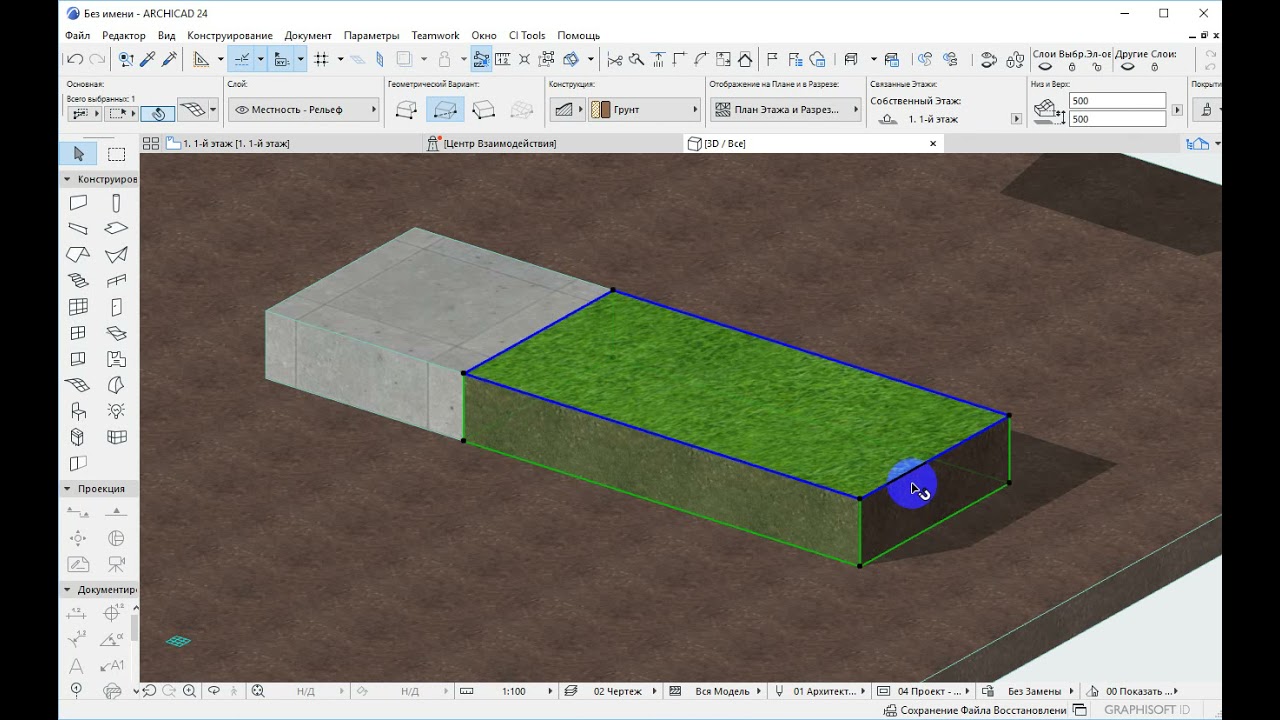Toggle eye icon under Другие Слои

point(1128,67)
